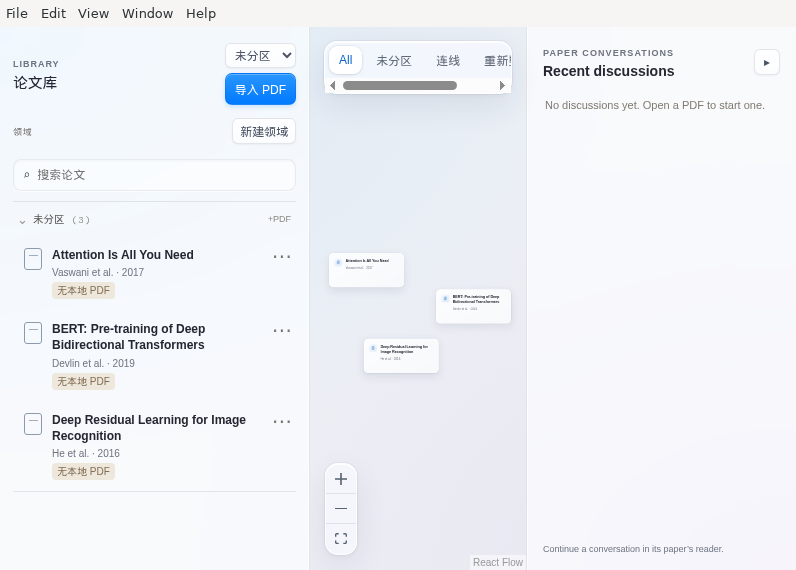Open the Edit menu
This screenshot has height=570, width=796.
click(53, 13)
